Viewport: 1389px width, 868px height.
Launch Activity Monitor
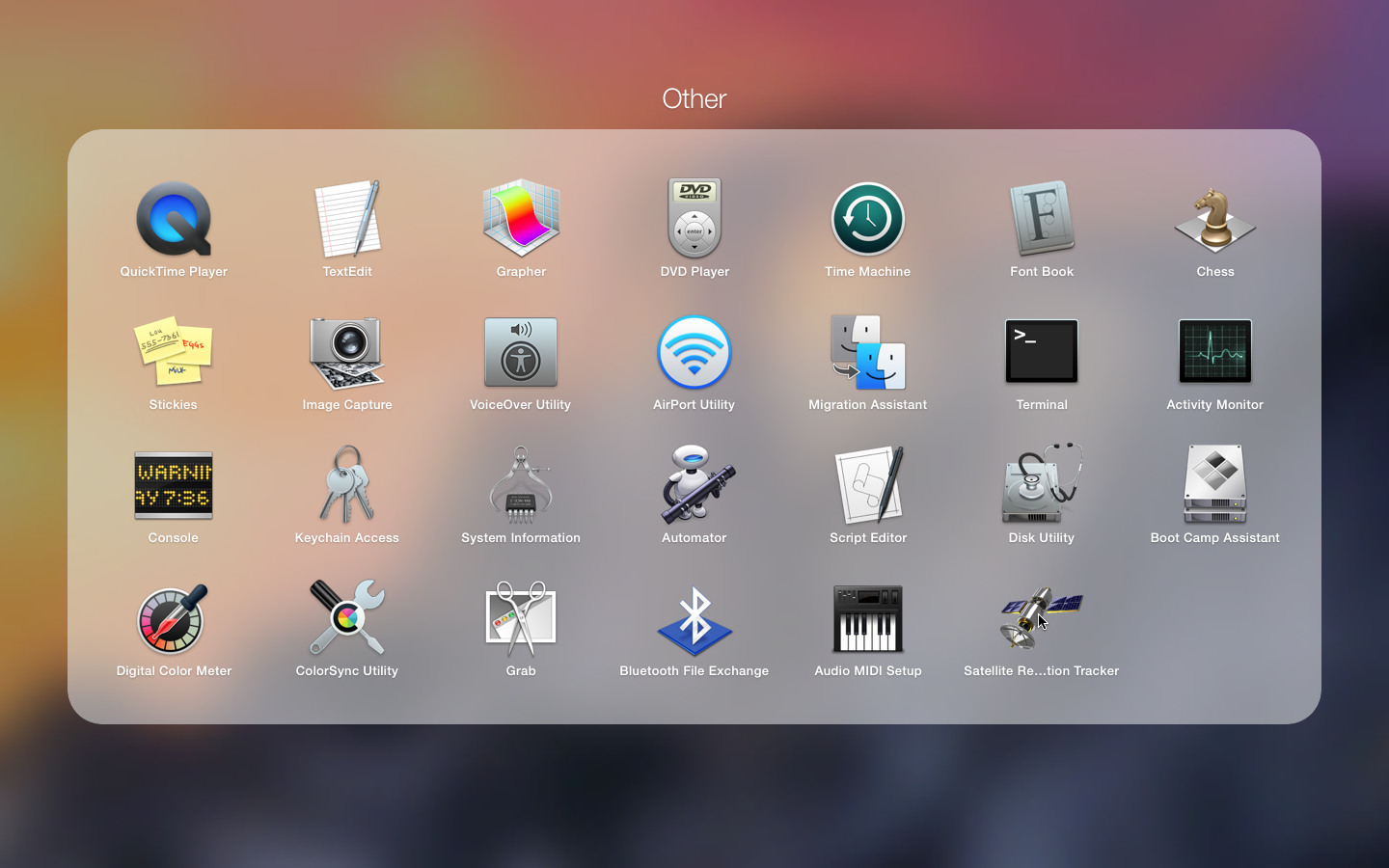point(1215,353)
